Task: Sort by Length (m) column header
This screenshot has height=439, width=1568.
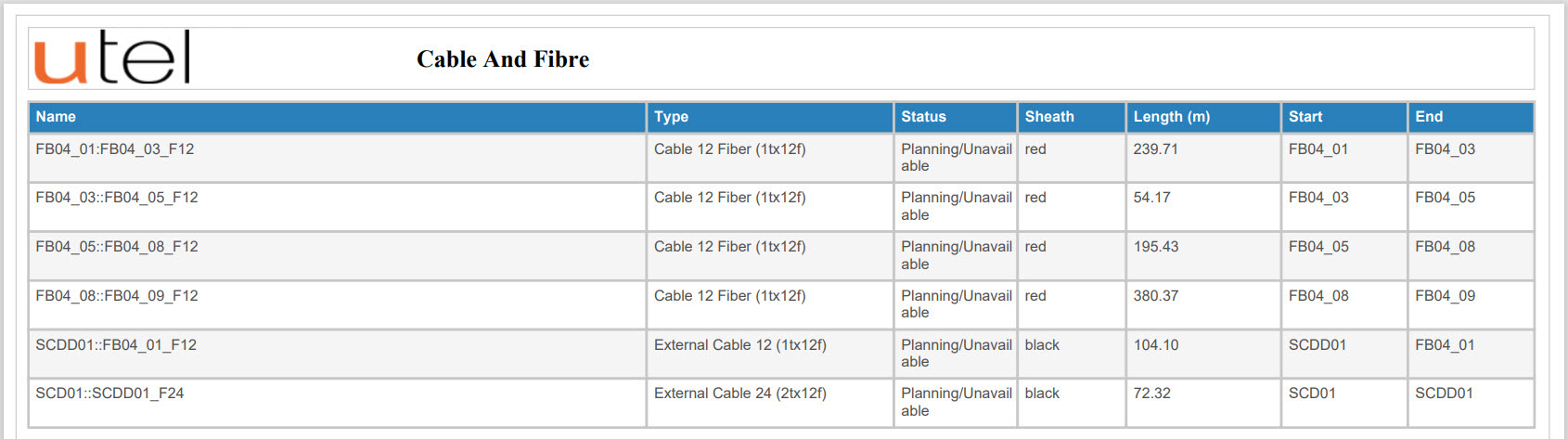Action: [1171, 117]
